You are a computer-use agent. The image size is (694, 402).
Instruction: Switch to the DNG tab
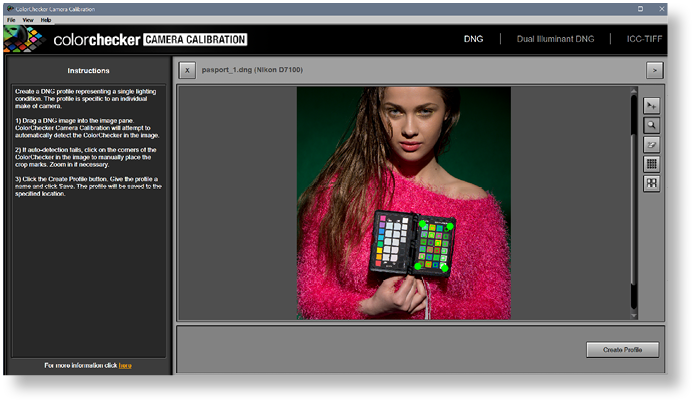tap(473, 39)
